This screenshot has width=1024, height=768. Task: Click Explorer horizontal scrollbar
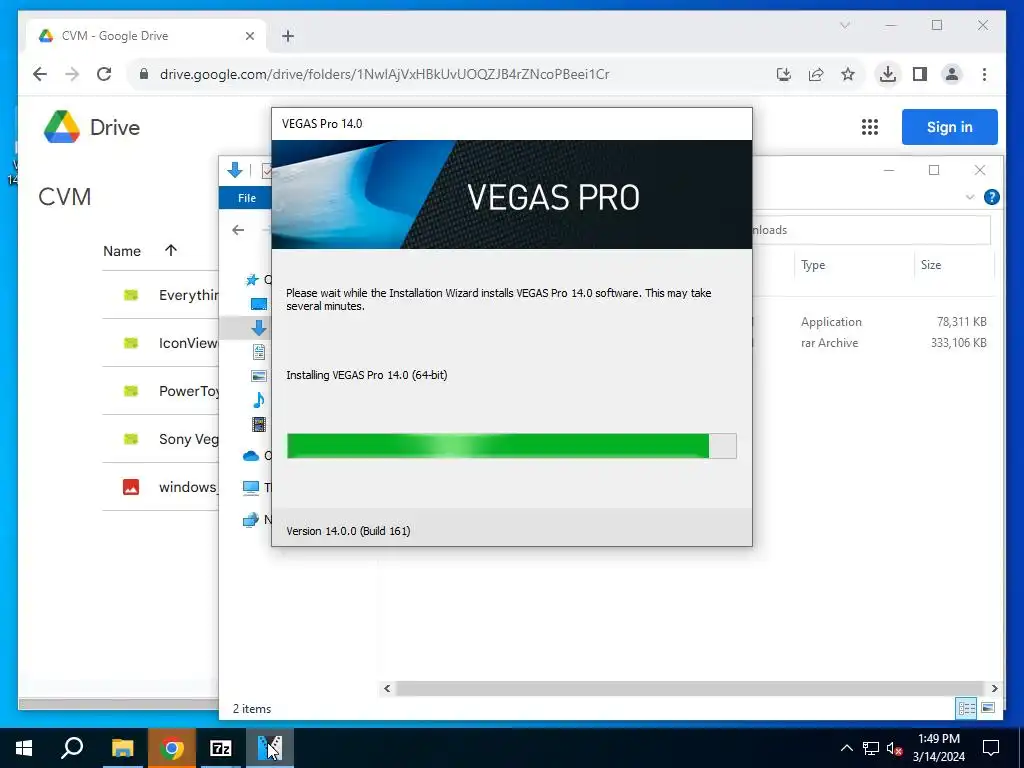click(689, 688)
